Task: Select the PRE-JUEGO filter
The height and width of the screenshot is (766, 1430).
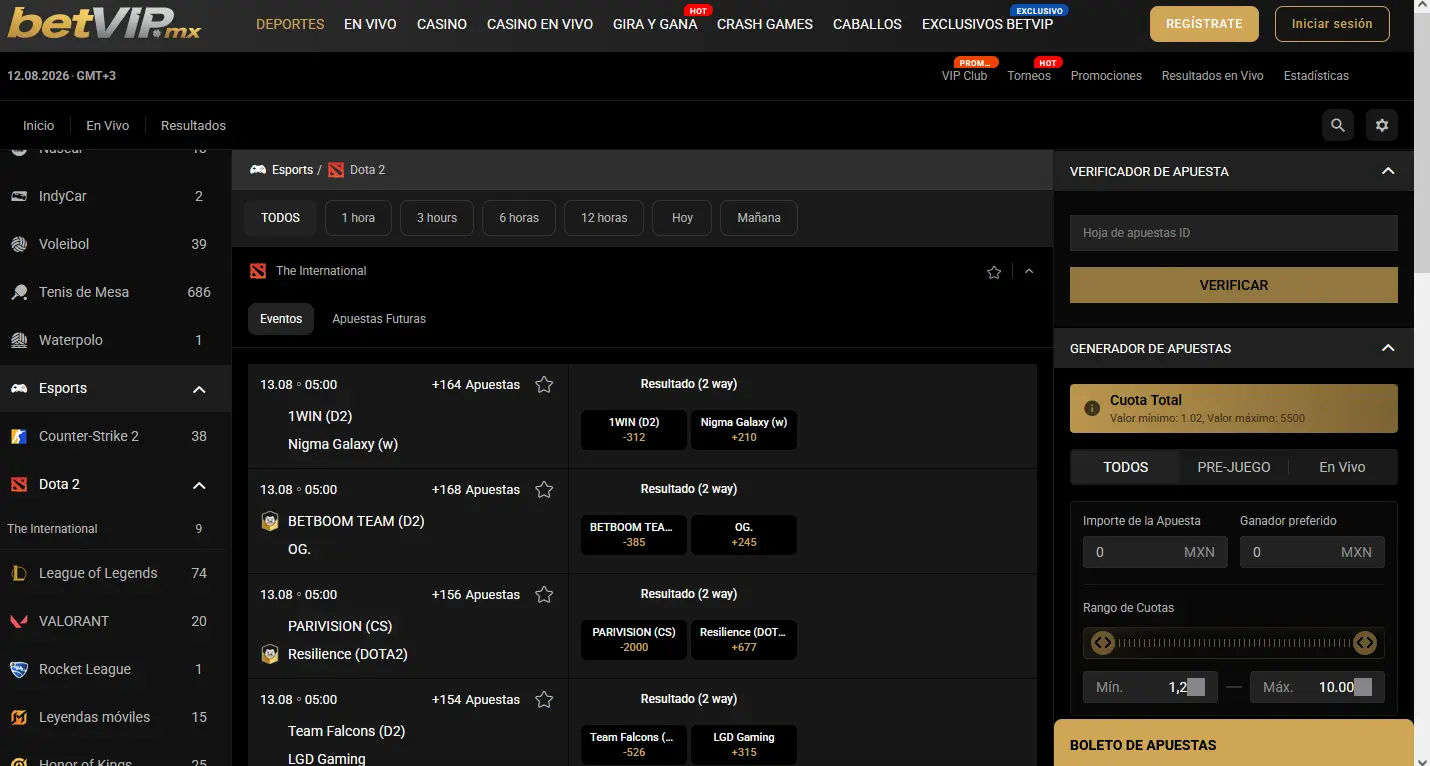Action: (x=1234, y=467)
